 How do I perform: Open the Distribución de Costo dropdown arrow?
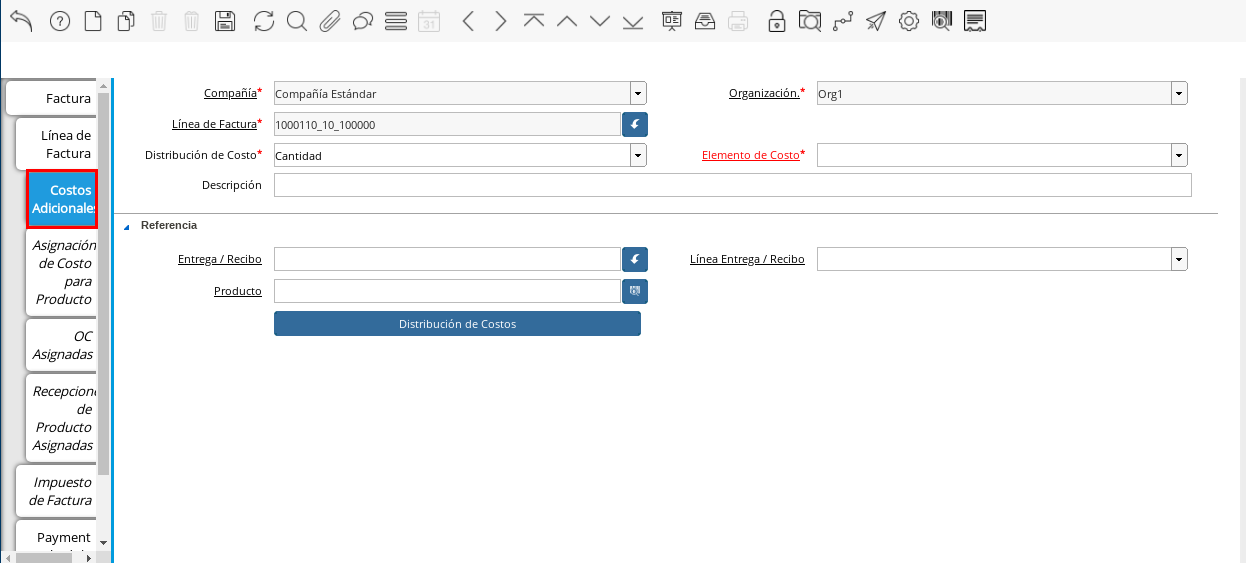pos(638,155)
